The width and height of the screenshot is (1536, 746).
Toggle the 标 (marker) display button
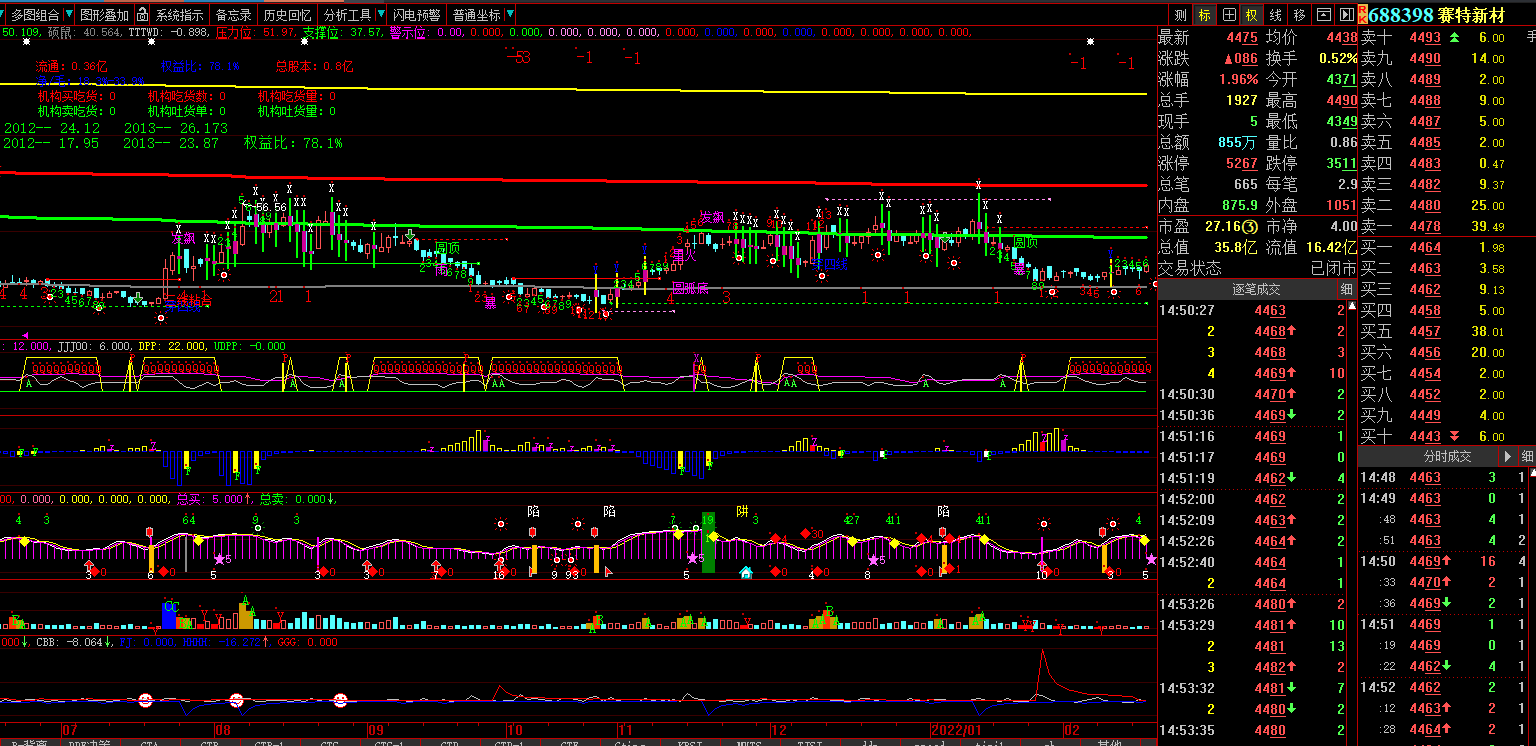tap(1204, 15)
